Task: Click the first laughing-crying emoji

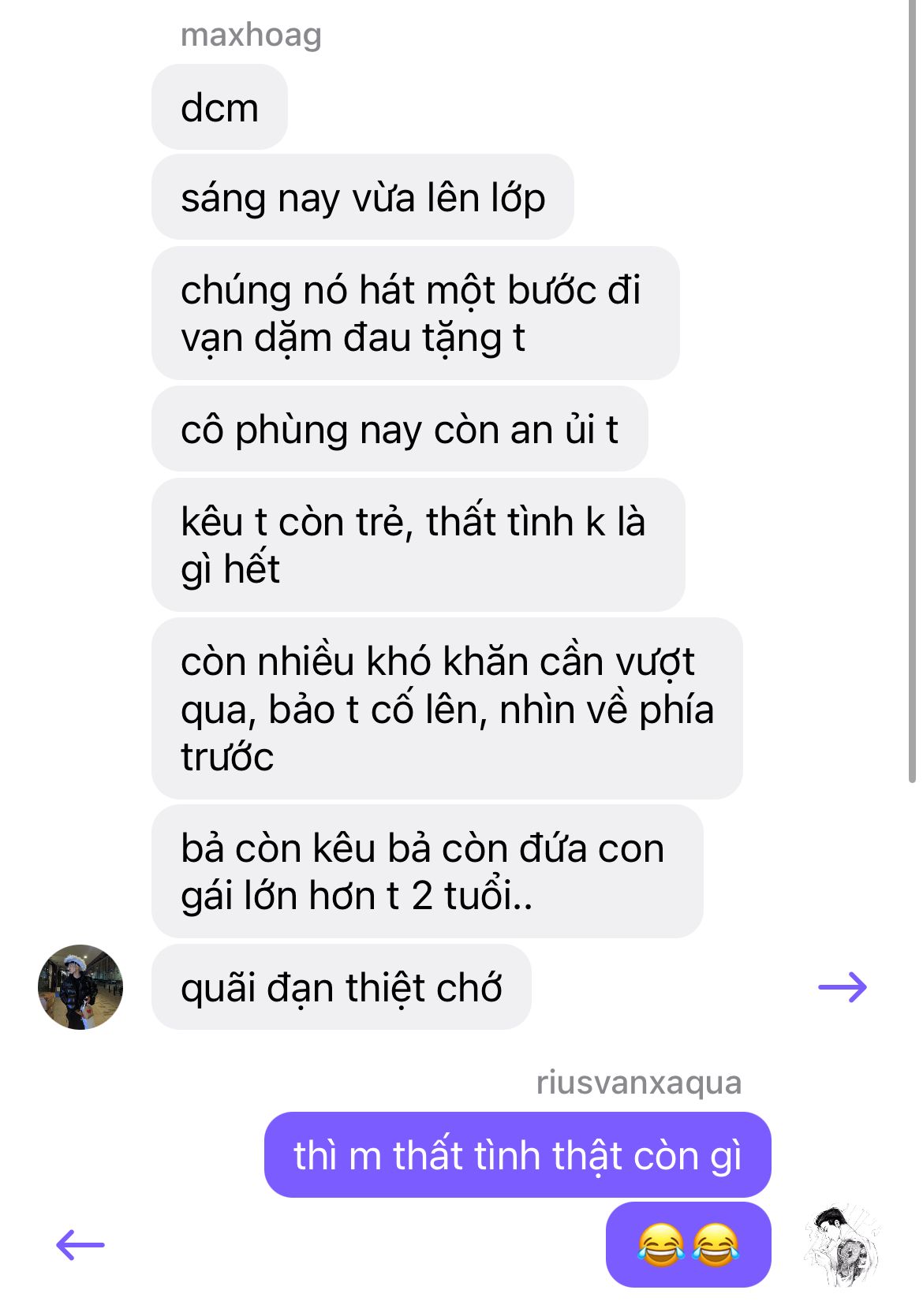Action: (660, 1245)
